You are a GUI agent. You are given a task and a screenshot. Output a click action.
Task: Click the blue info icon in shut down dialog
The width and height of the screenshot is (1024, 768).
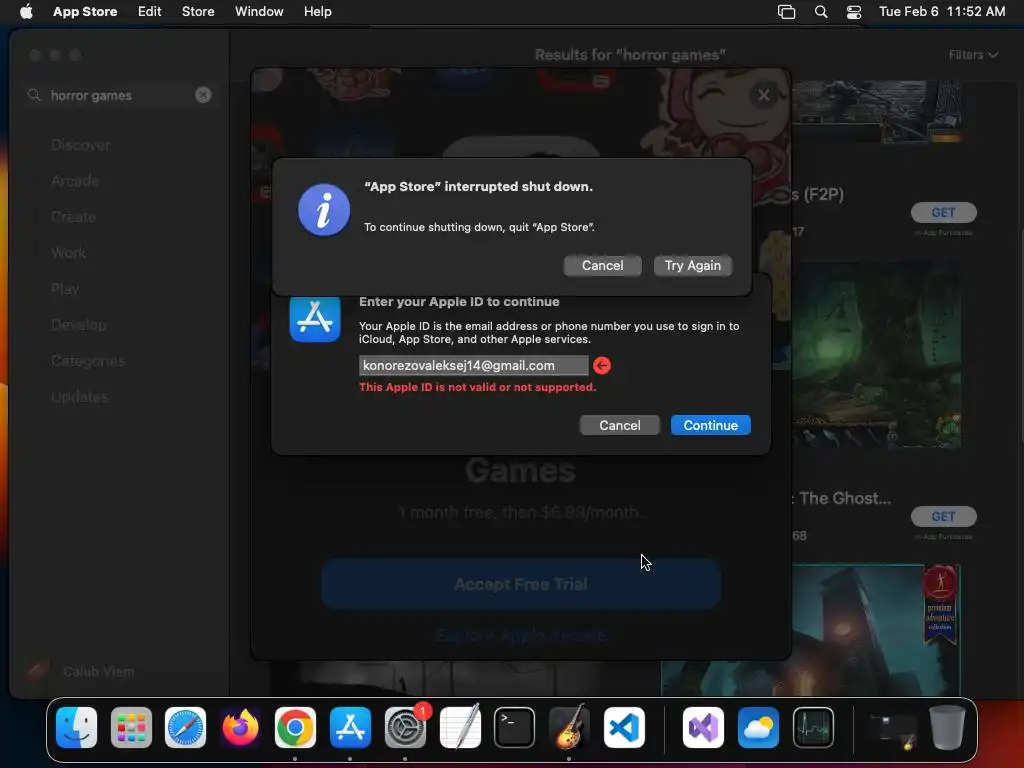tap(324, 210)
